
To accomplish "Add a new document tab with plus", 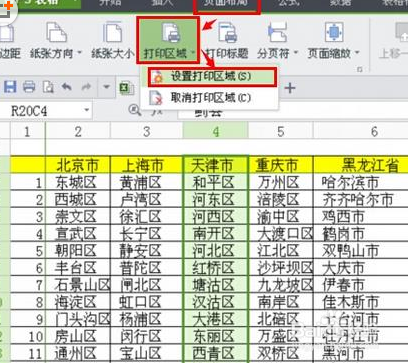I will coord(290,88).
